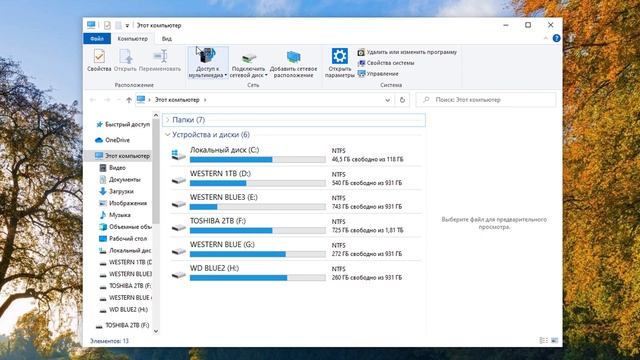
Task: Expand the Папки (7) group
Action: (167, 120)
